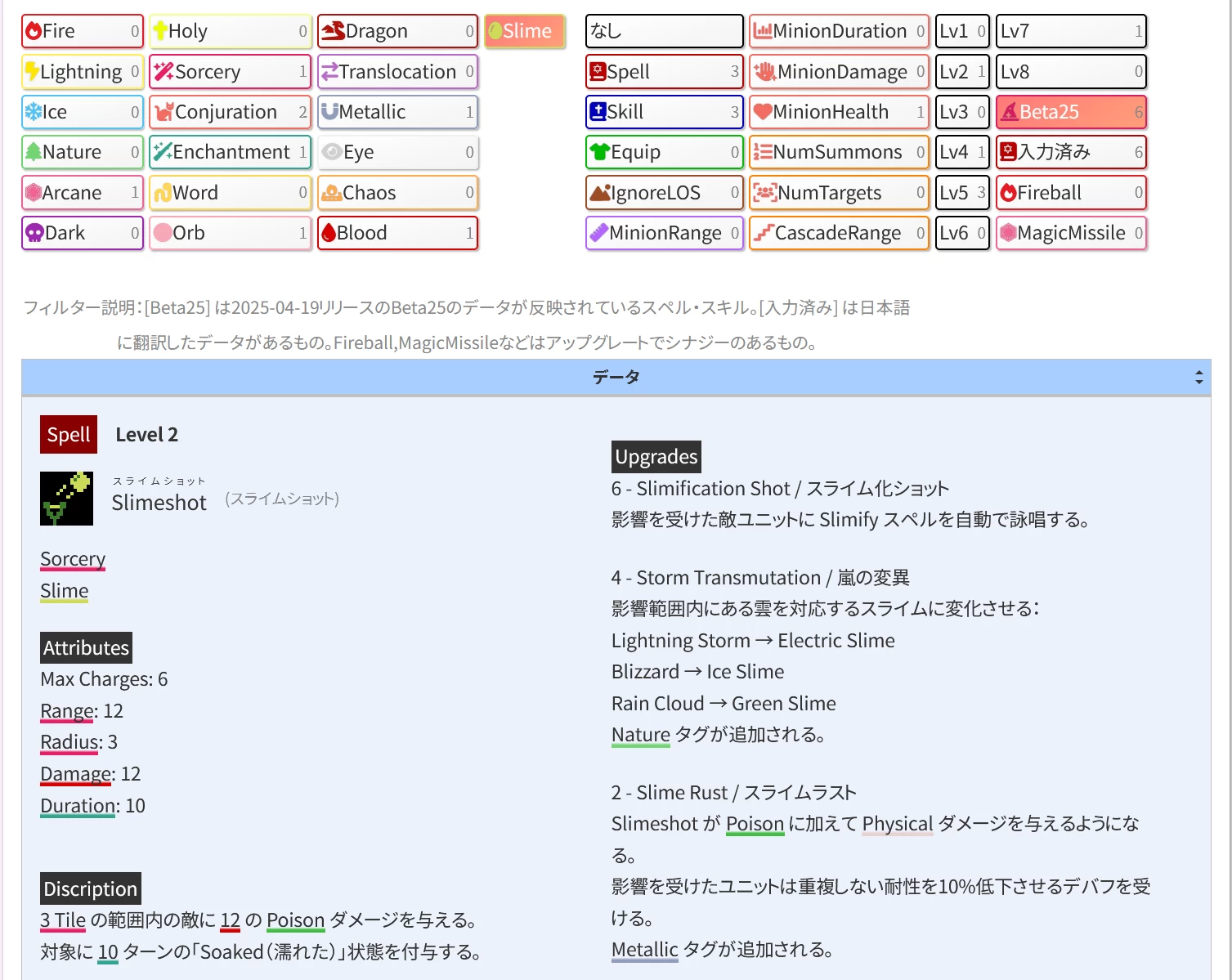Toggle the Eye tag filter
Viewport: 1232px width, 980px height.
397,152
